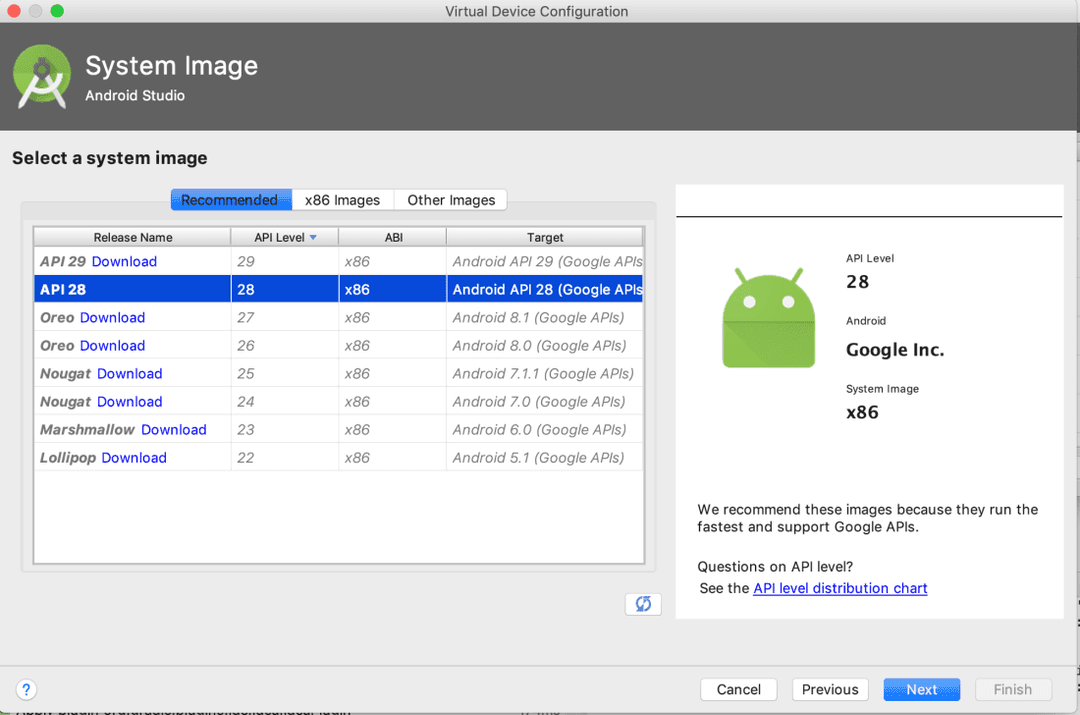Close the dialog with red window button
This screenshot has height=715, width=1080.
click(13, 10)
